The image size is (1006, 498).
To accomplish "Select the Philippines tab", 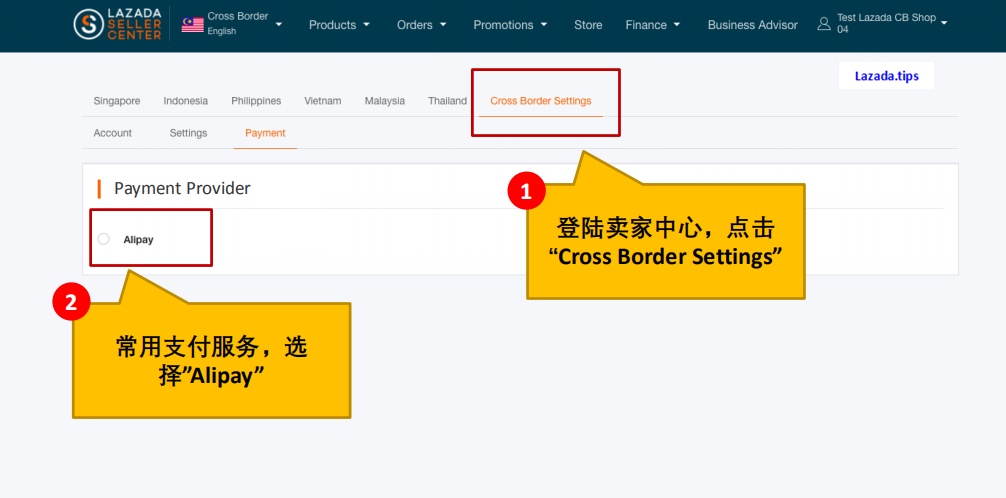I will tap(256, 101).
